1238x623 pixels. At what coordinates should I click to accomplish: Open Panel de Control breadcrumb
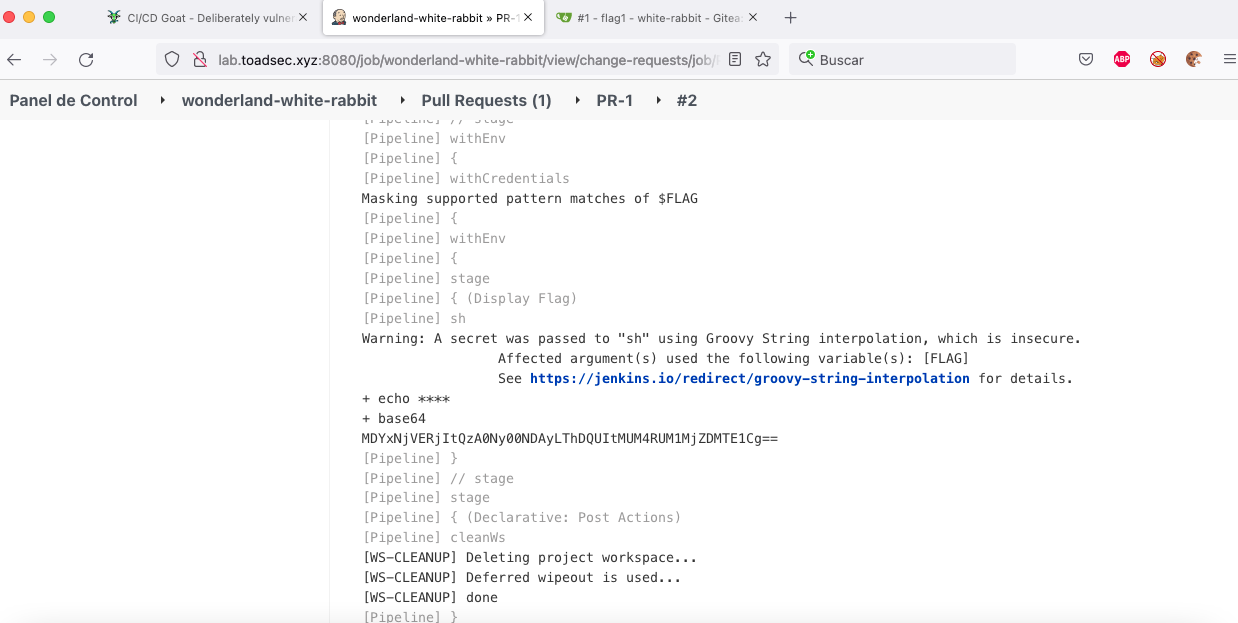[74, 100]
